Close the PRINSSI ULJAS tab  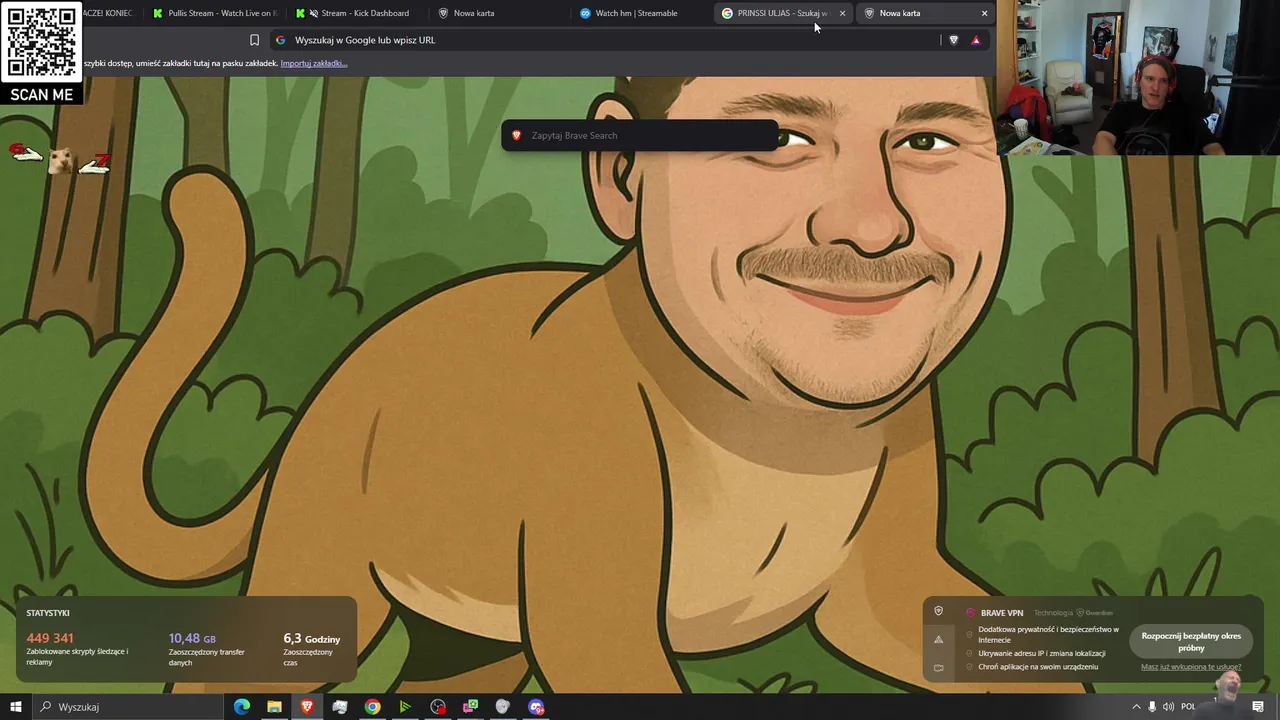point(842,13)
